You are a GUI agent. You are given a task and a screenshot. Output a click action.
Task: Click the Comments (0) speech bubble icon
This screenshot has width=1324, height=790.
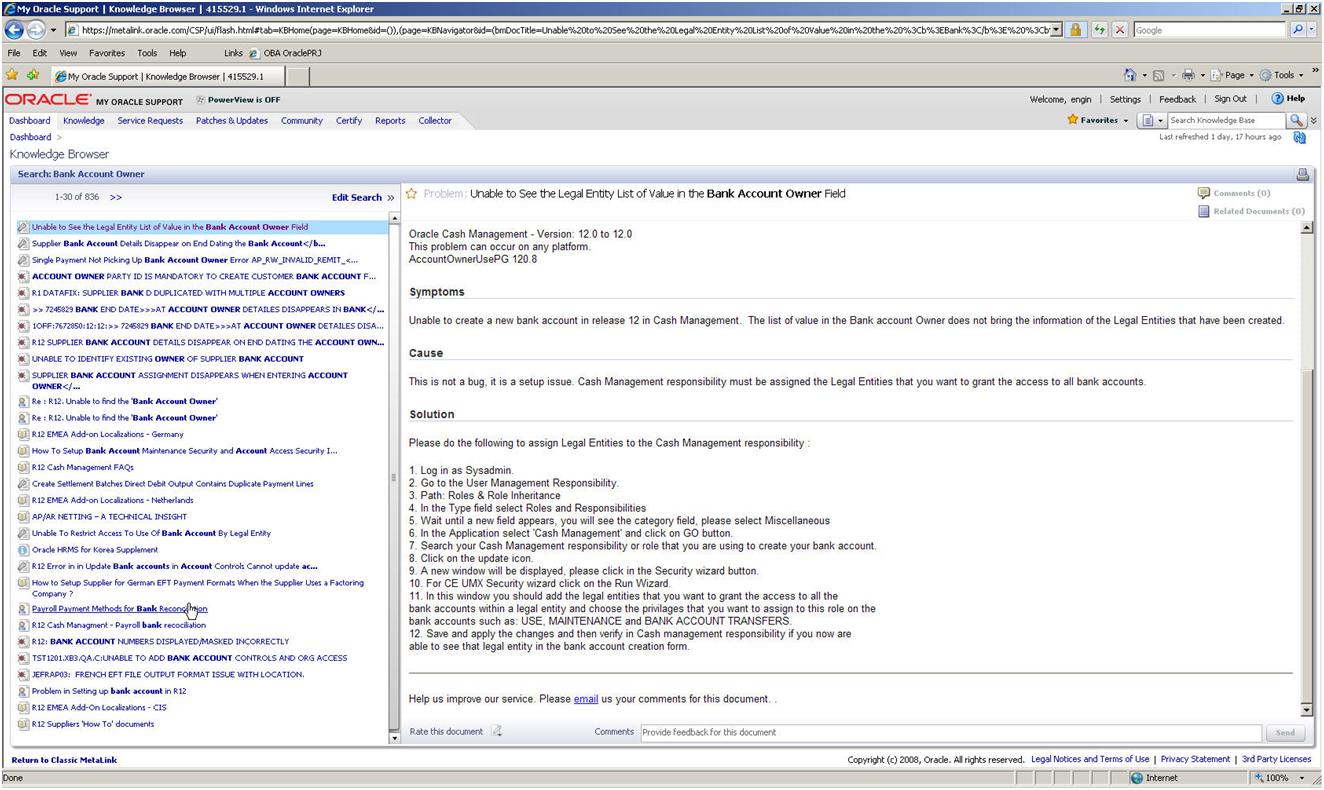pos(1204,193)
